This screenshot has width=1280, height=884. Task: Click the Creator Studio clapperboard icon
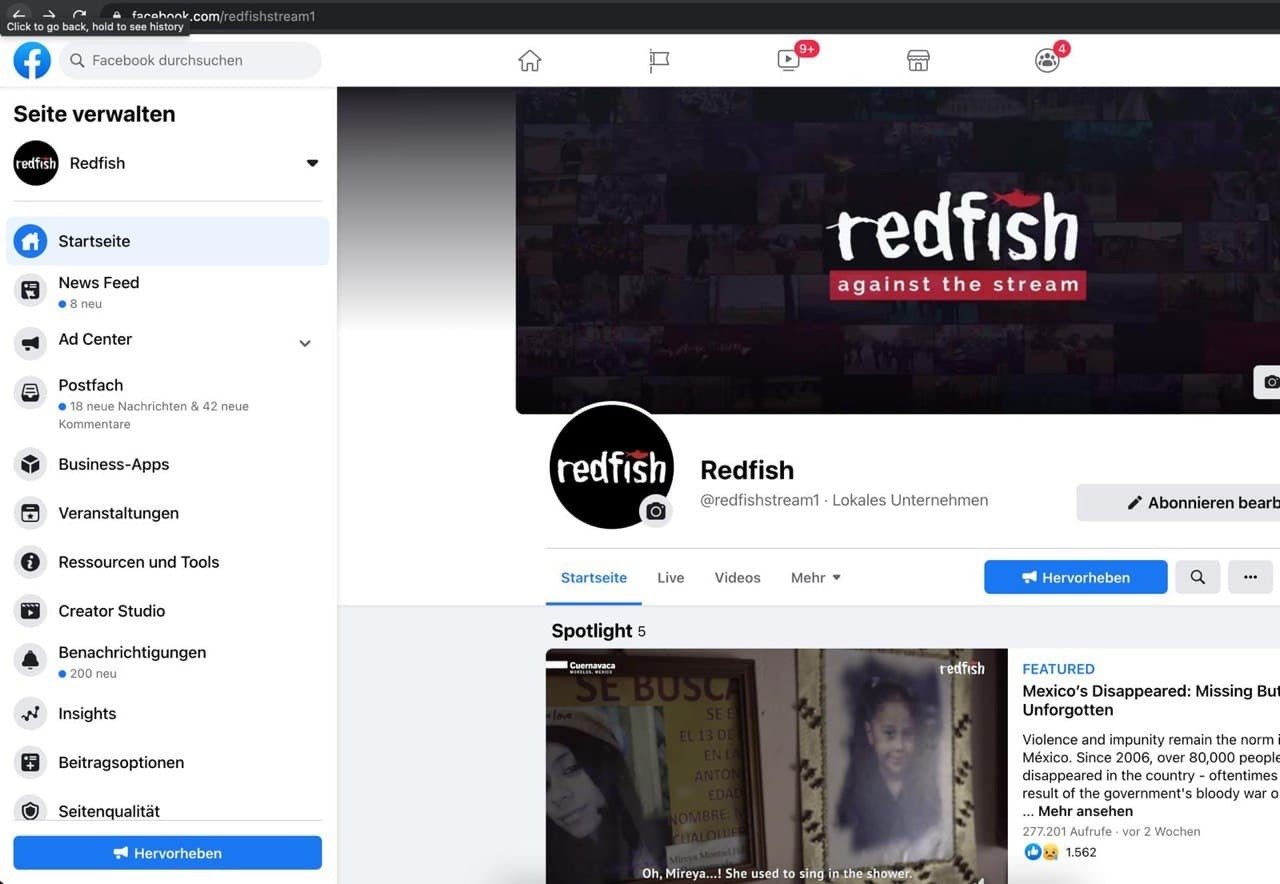(x=31, y=611)
